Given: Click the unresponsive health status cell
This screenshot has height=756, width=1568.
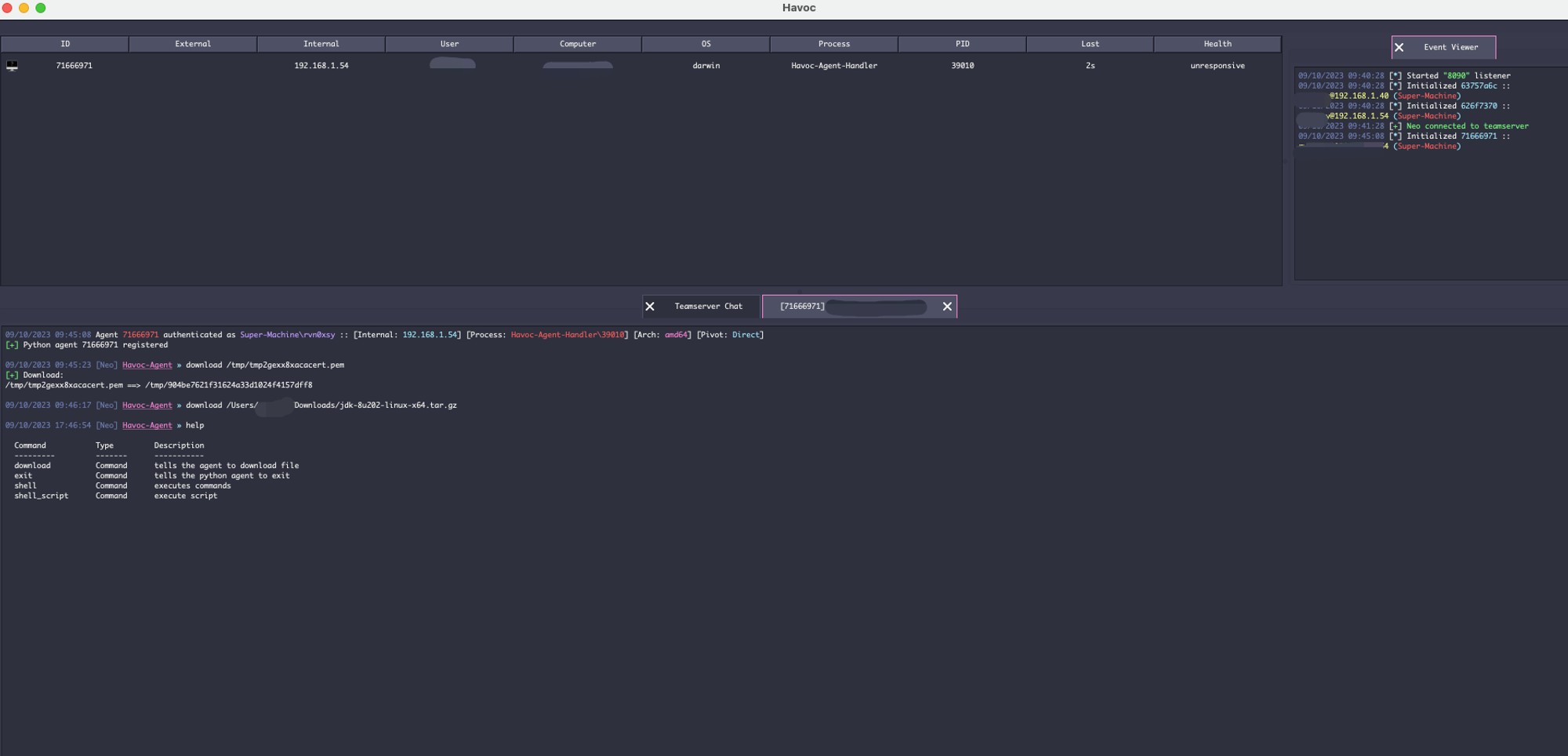Looking at the screenshot, I should coord(1218,66).
